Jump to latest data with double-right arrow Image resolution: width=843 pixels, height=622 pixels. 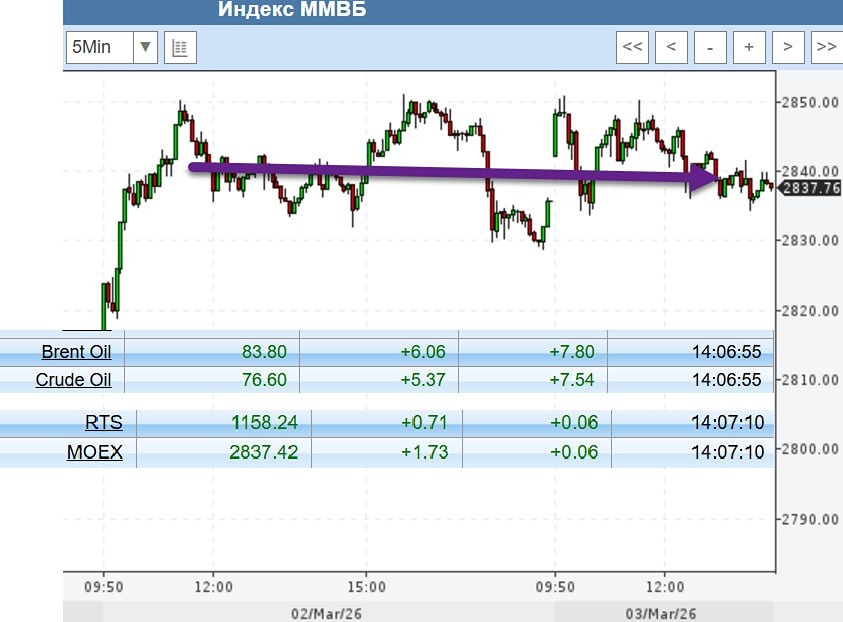[x=827, y=47]
